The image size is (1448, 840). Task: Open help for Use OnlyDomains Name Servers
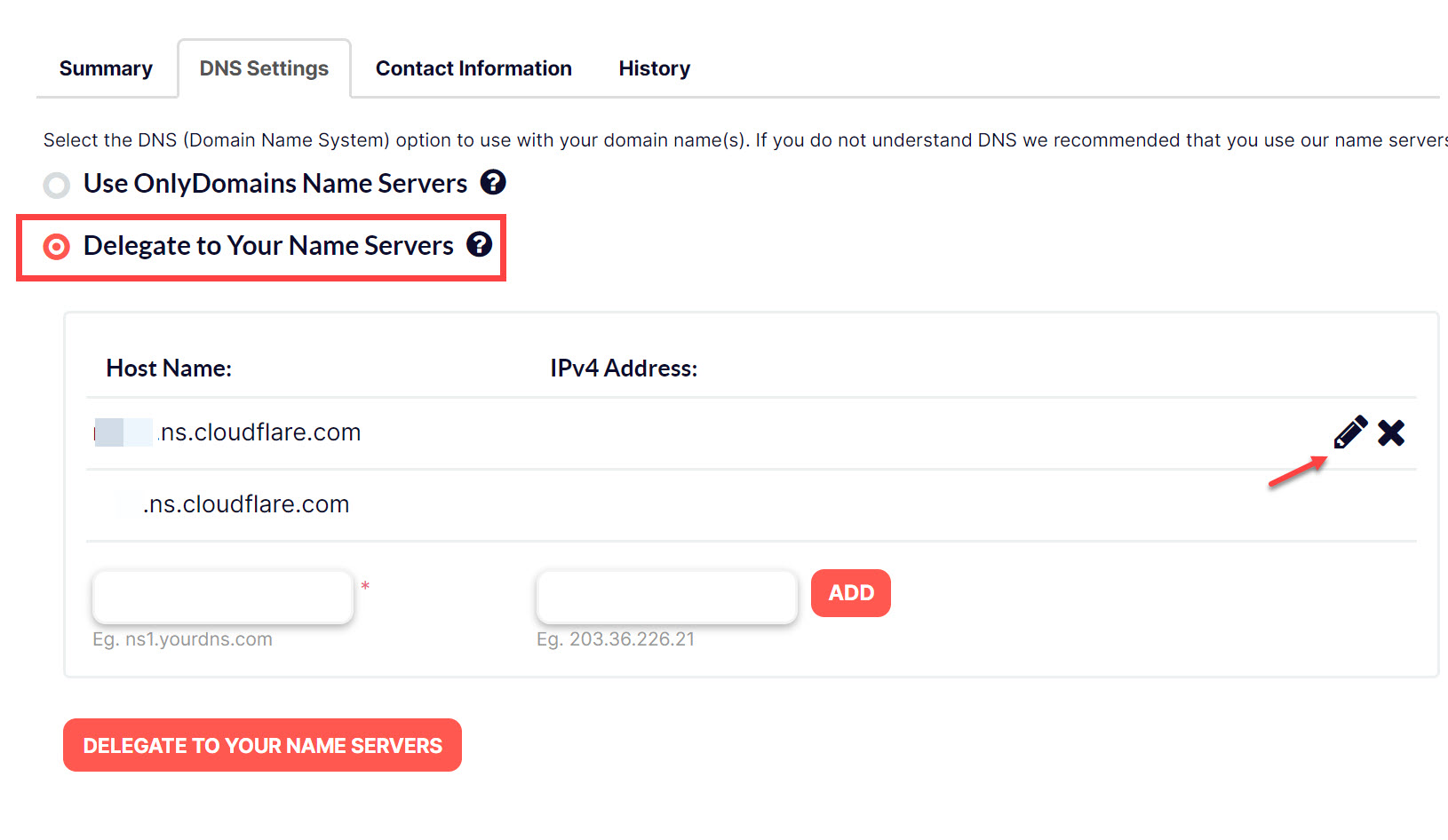coord(494,182)
